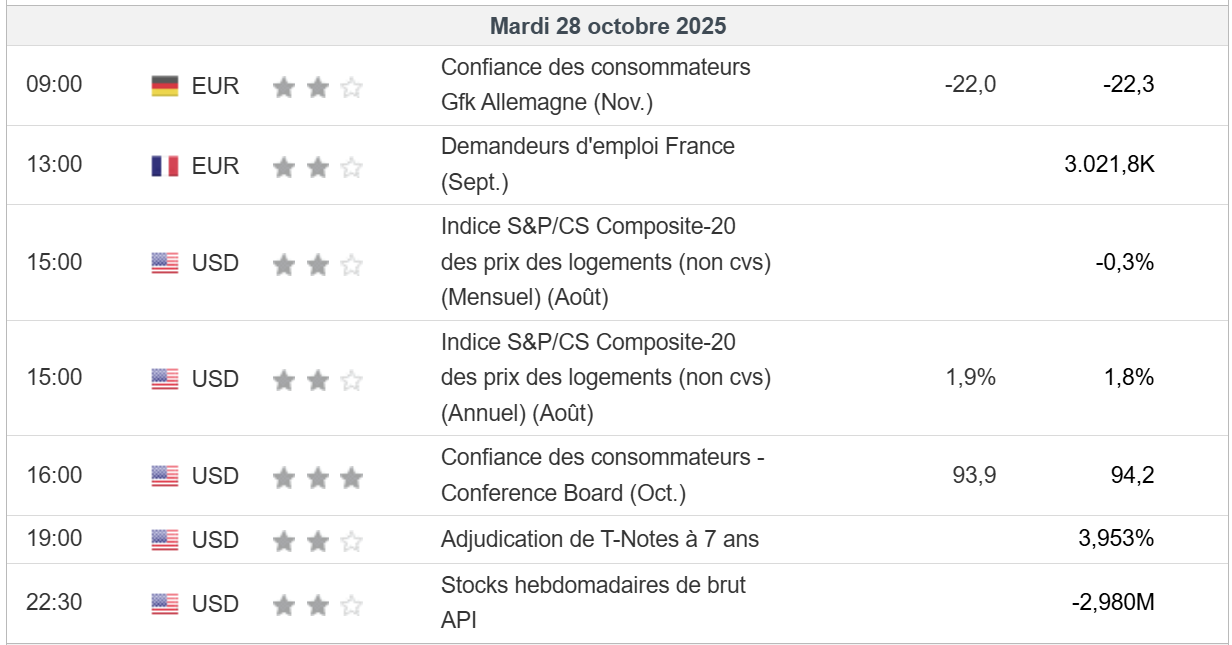
Task: Open the Confiance des consommateurs Gfk Allemagne event
Action: pos(595,85)
